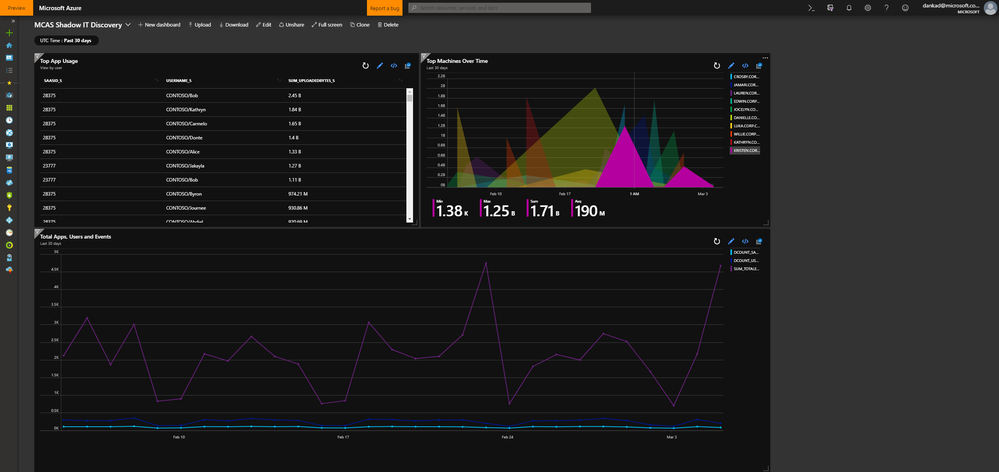999x472 pixels.
Task: Open the query code icon on the Total Apps, Users and Events tile
Action: point(745,241)
